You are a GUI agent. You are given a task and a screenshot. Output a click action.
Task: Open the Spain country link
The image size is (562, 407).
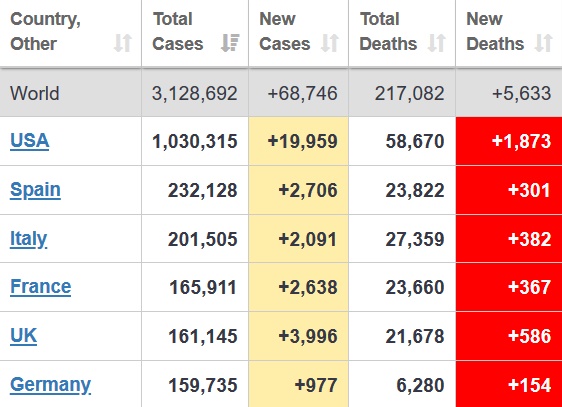[x=35, y=190]
